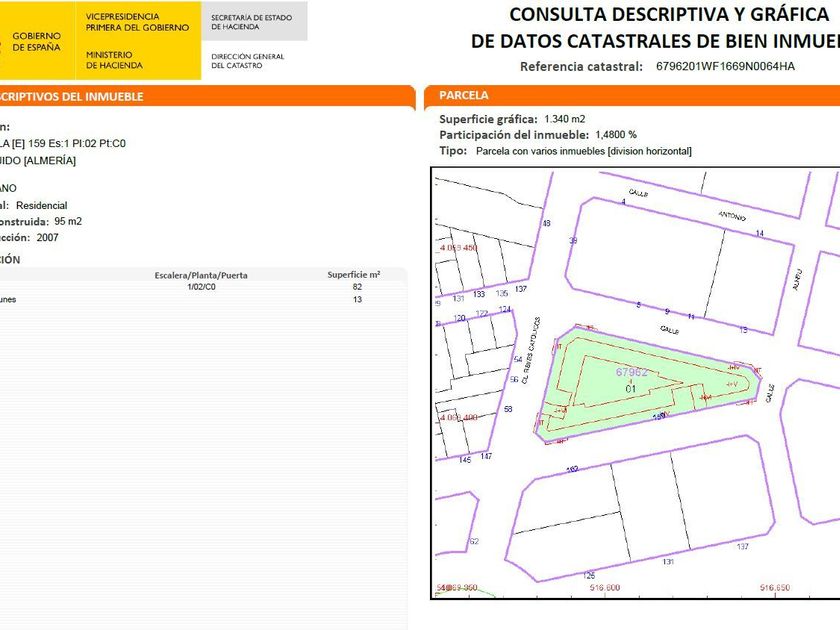Viewport: 840px width, 630px height.
Task: Click map coordinate label "516,650"
Action: (x=775, y=588)
